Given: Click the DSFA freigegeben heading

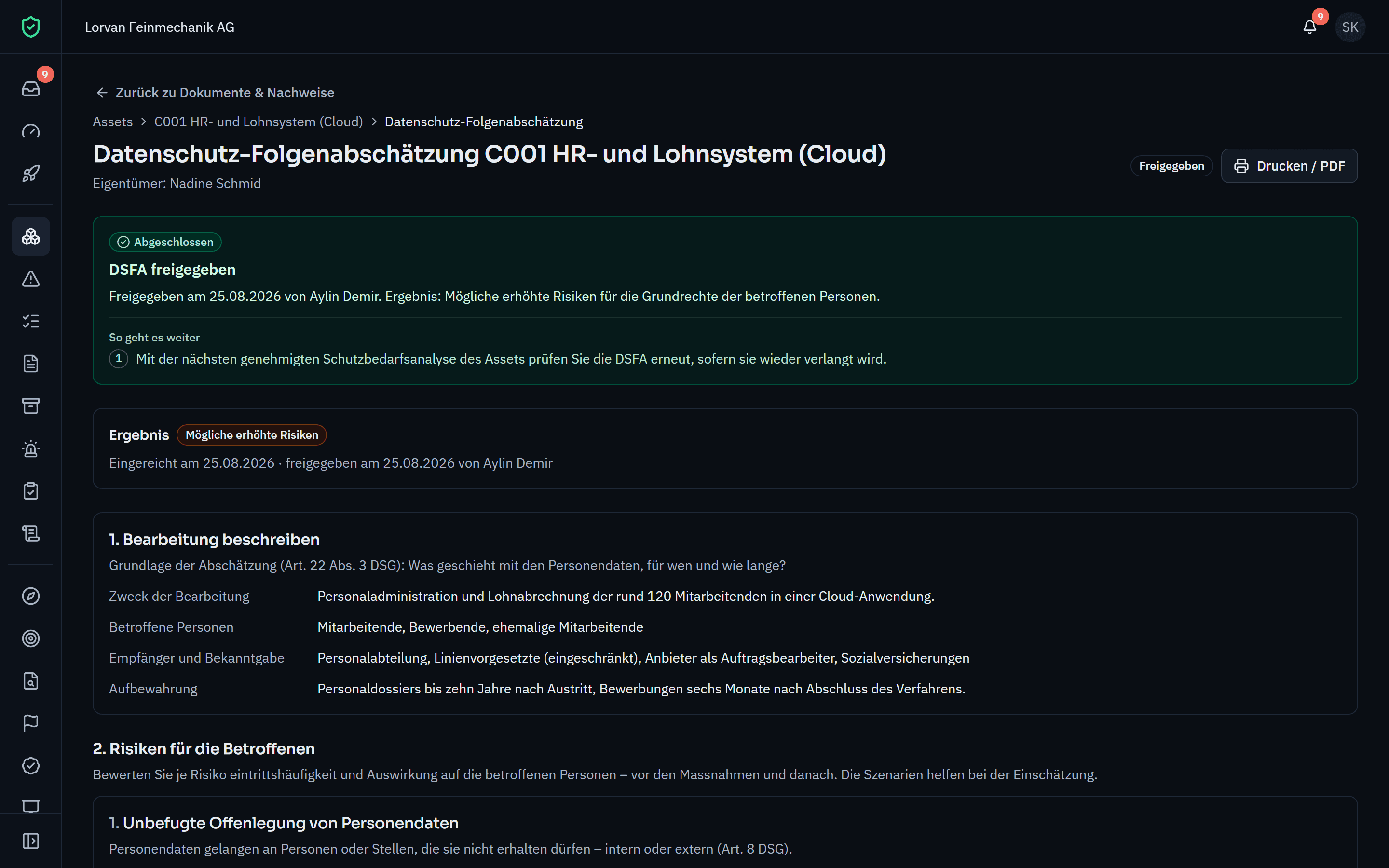Looking at the screenshot, I should tap(172, 270).
